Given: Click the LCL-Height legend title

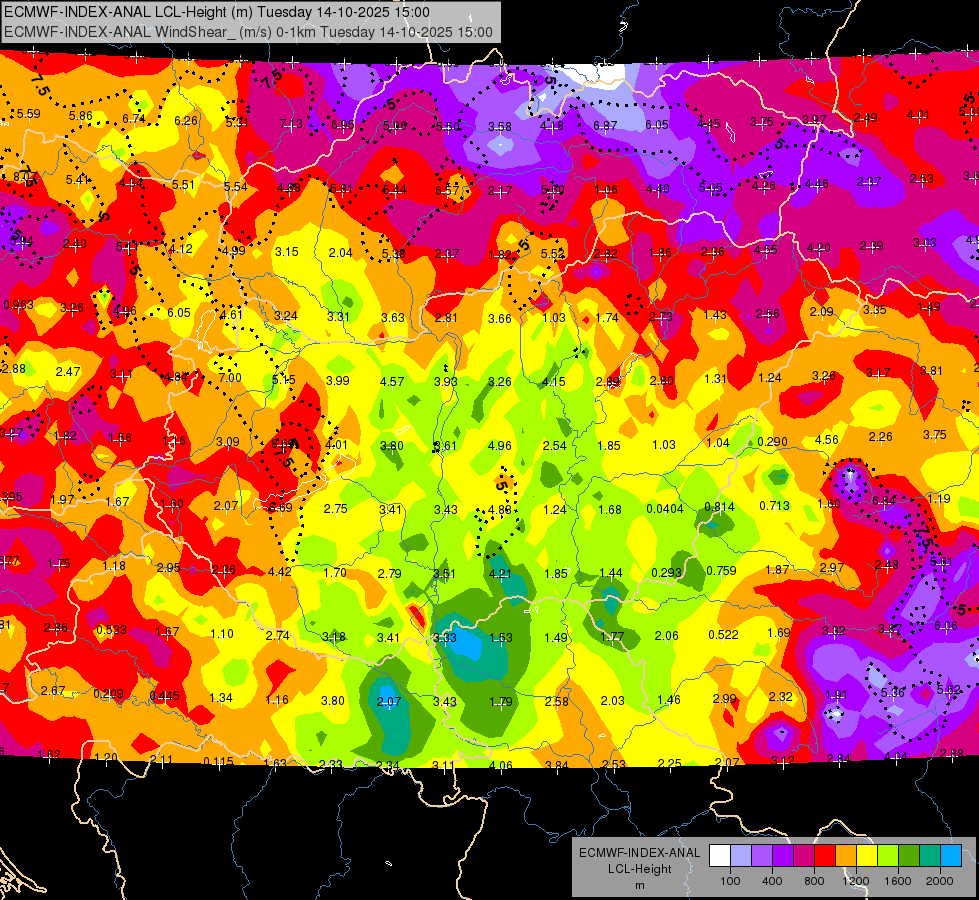Looking at the screenshot, I should point(639,869).
